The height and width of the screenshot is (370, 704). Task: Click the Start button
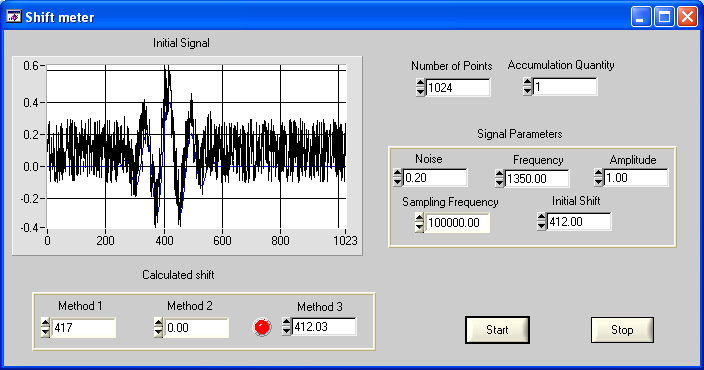(497, 330)
